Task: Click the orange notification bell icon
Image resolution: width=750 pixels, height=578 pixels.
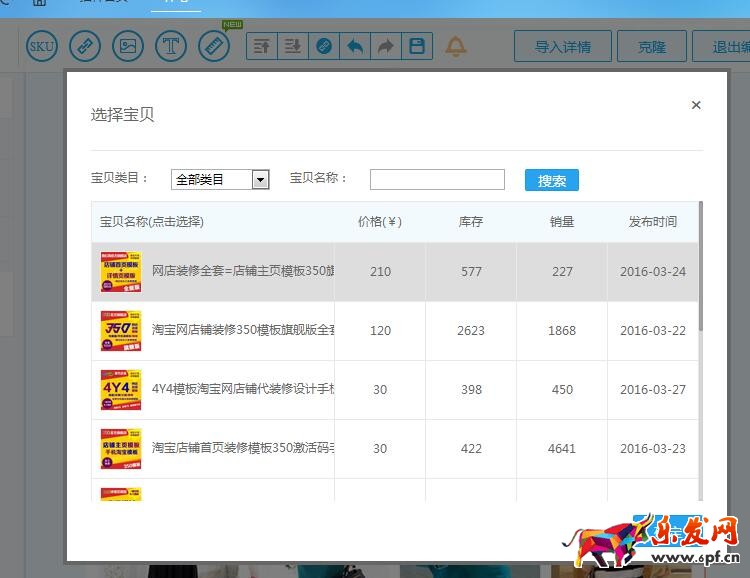Action: tap(456, 46)
